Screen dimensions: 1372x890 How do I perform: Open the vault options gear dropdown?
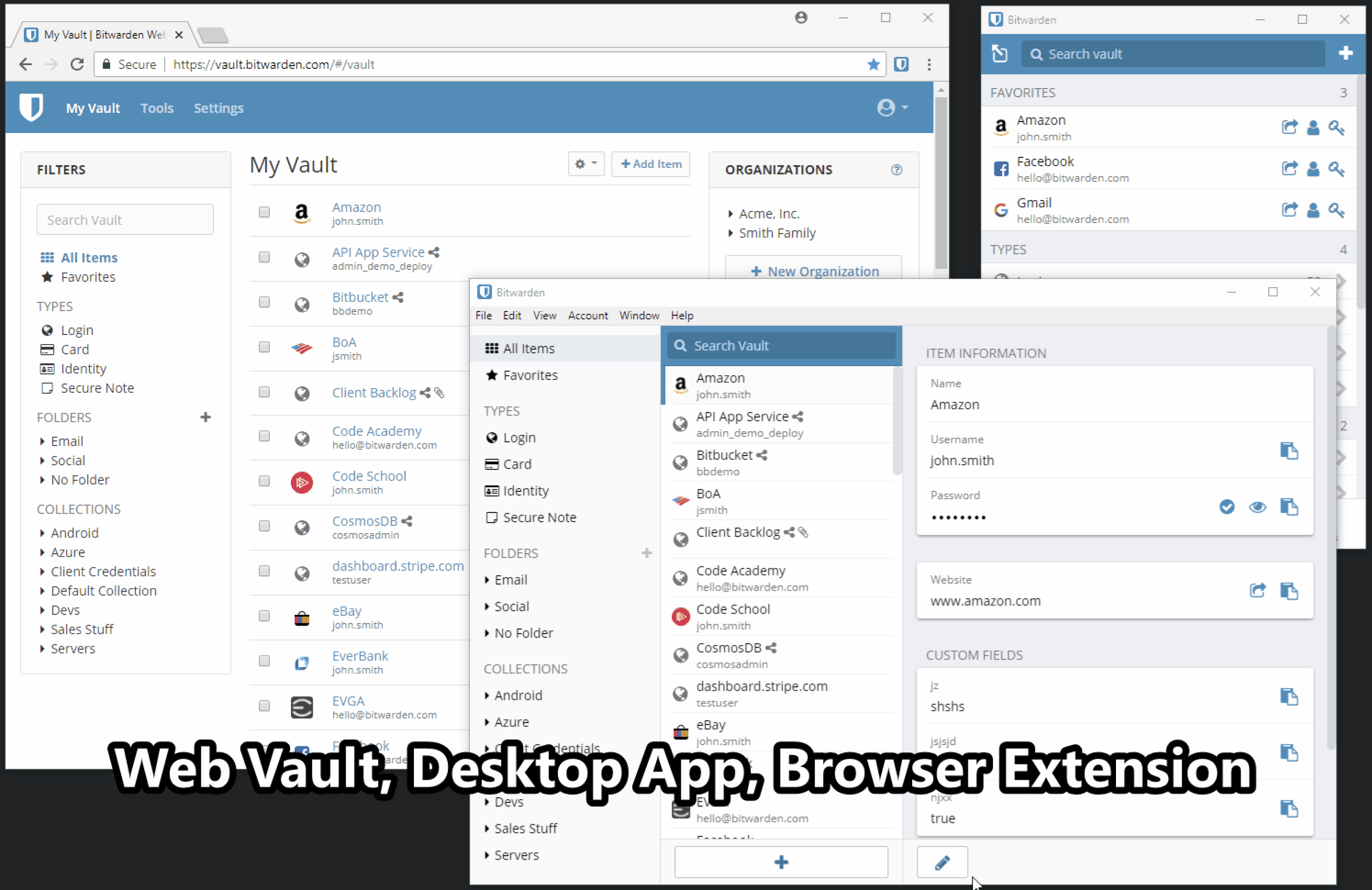tap(586, 164)
